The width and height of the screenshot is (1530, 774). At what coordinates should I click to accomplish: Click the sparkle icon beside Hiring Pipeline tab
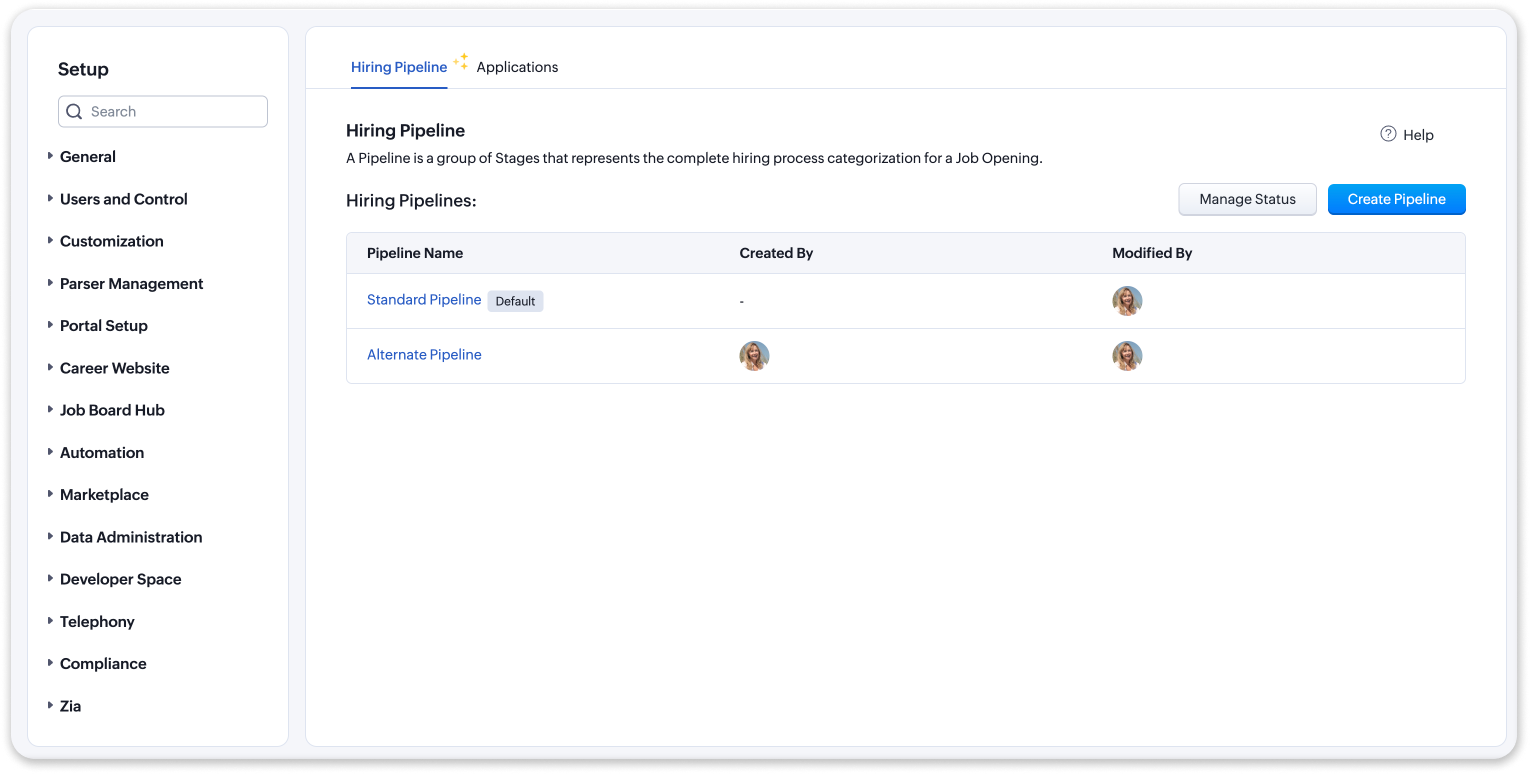point(461,62)
